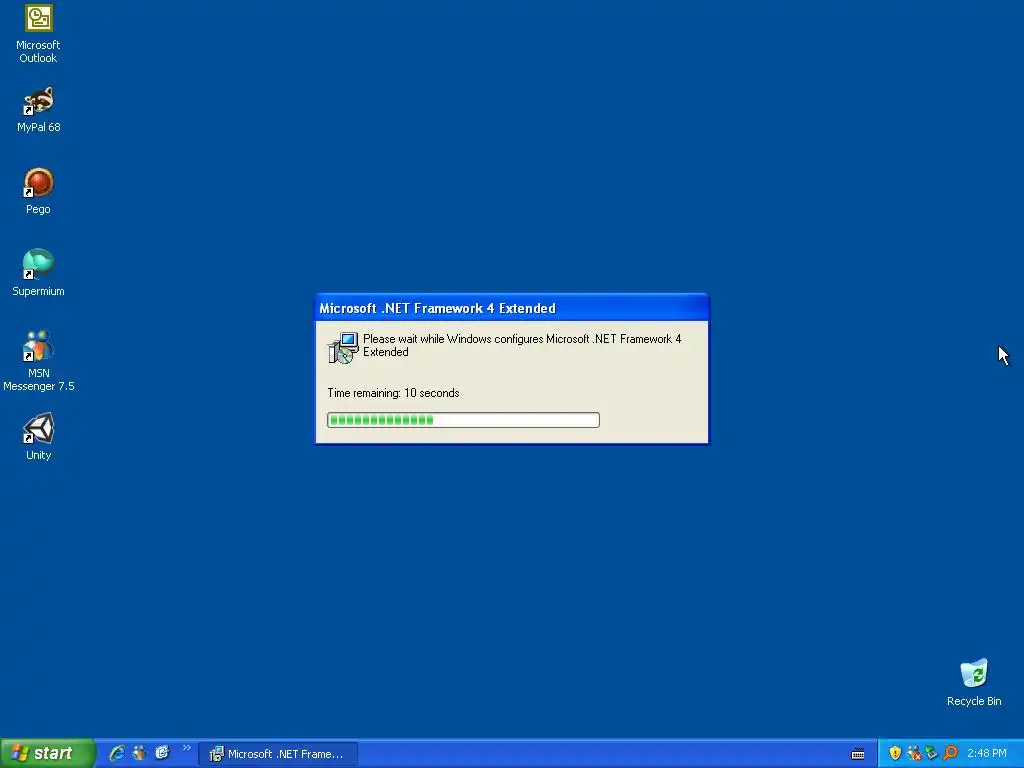The height and width of the screenshot is (768, 1024).
Task: Select the Pego desktop shortcut
Action: (x=39, y=191)
